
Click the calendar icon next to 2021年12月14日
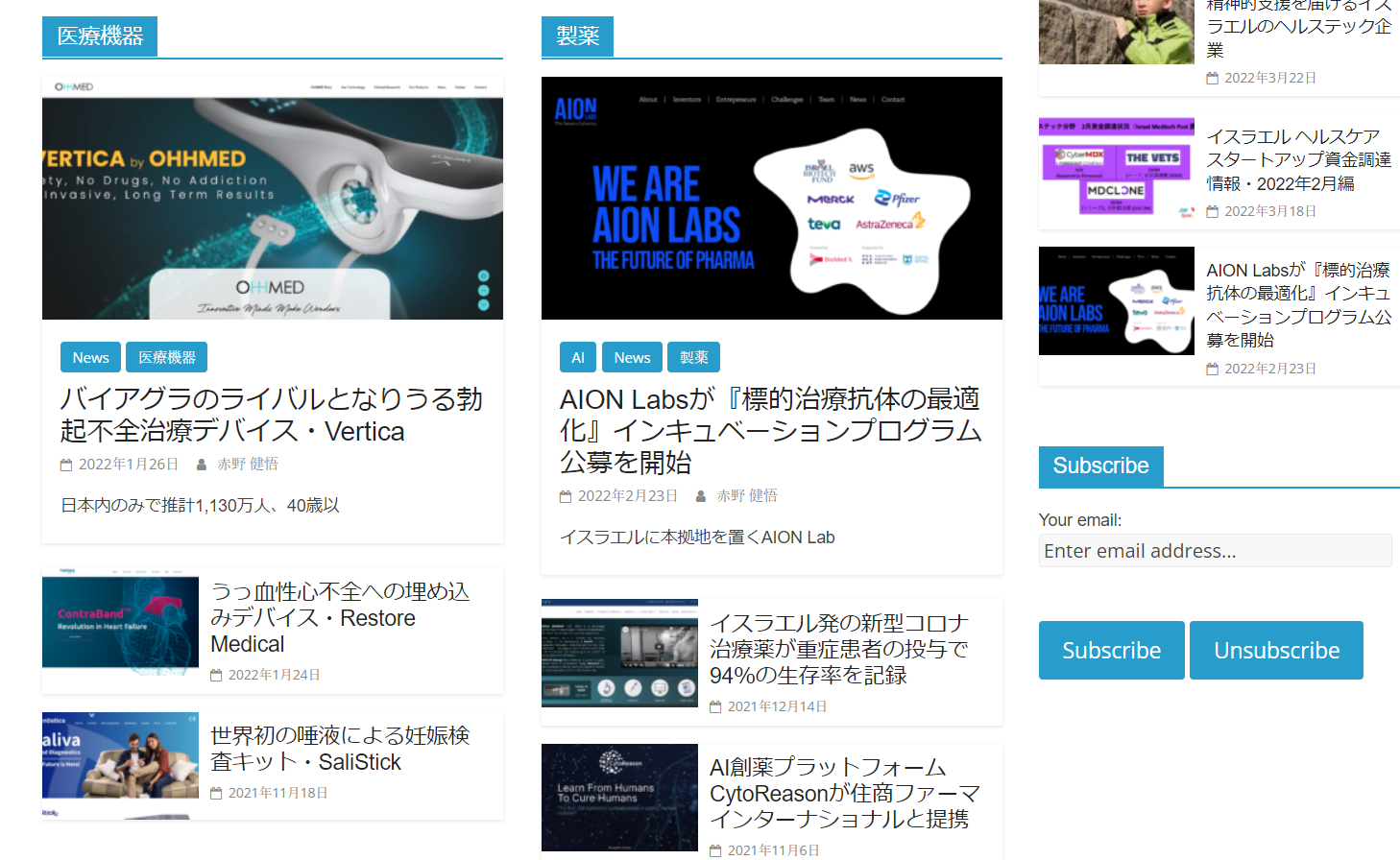click(x=715, y=706)
